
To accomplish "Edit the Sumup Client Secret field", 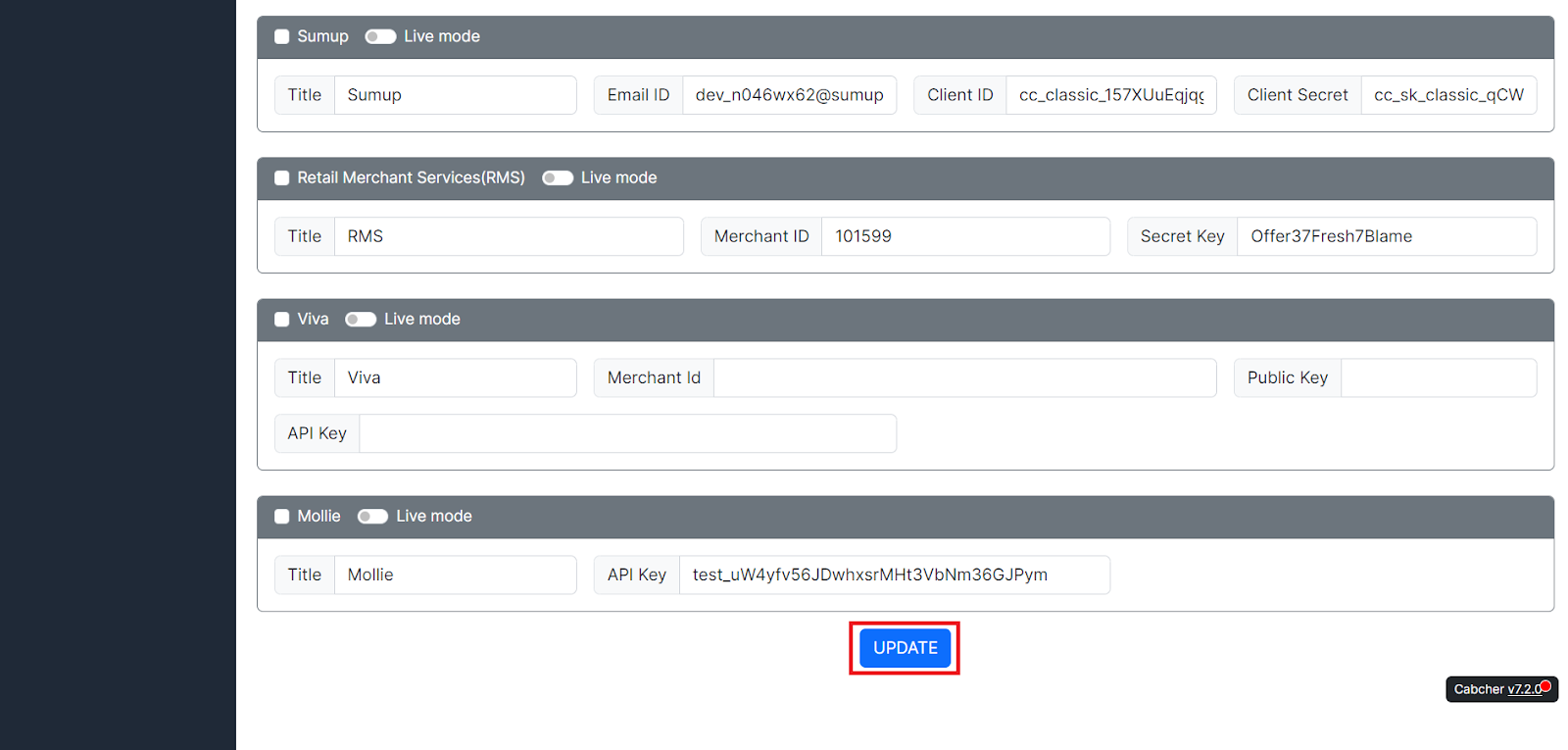I will [1448, 95].
